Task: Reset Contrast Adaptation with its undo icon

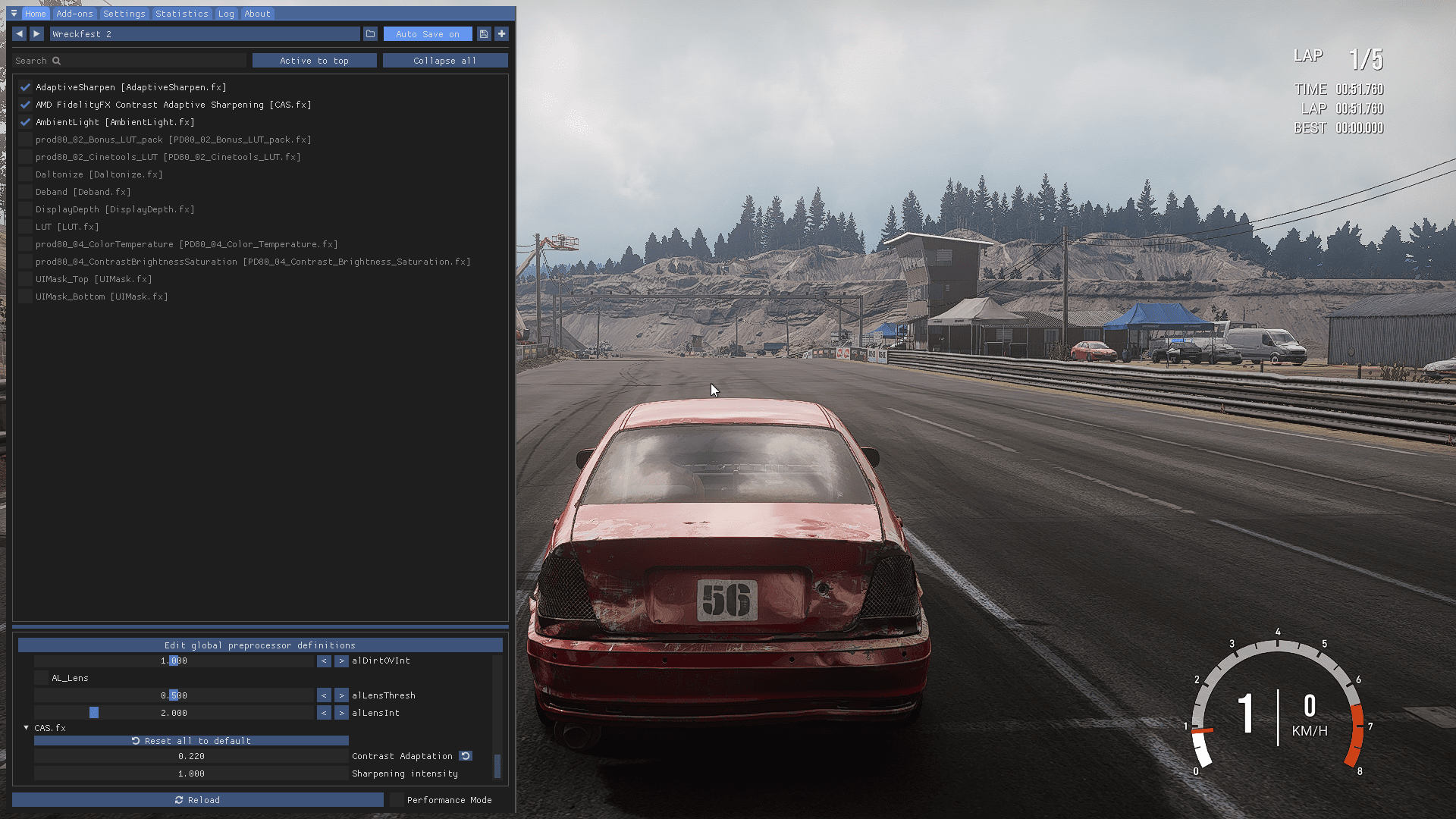Action: [x=466, y=756]
